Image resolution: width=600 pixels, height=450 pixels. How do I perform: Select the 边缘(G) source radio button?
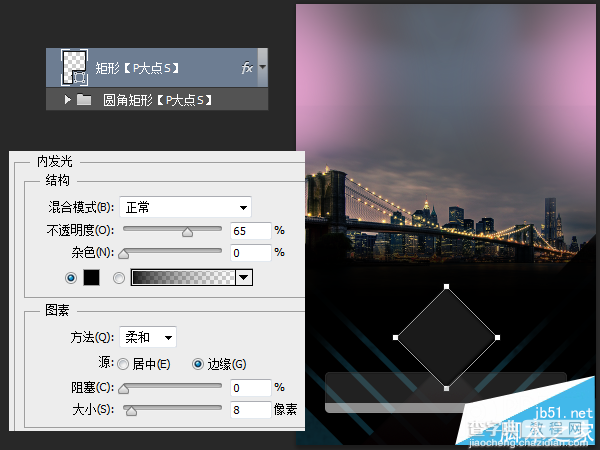click(198, 364)
